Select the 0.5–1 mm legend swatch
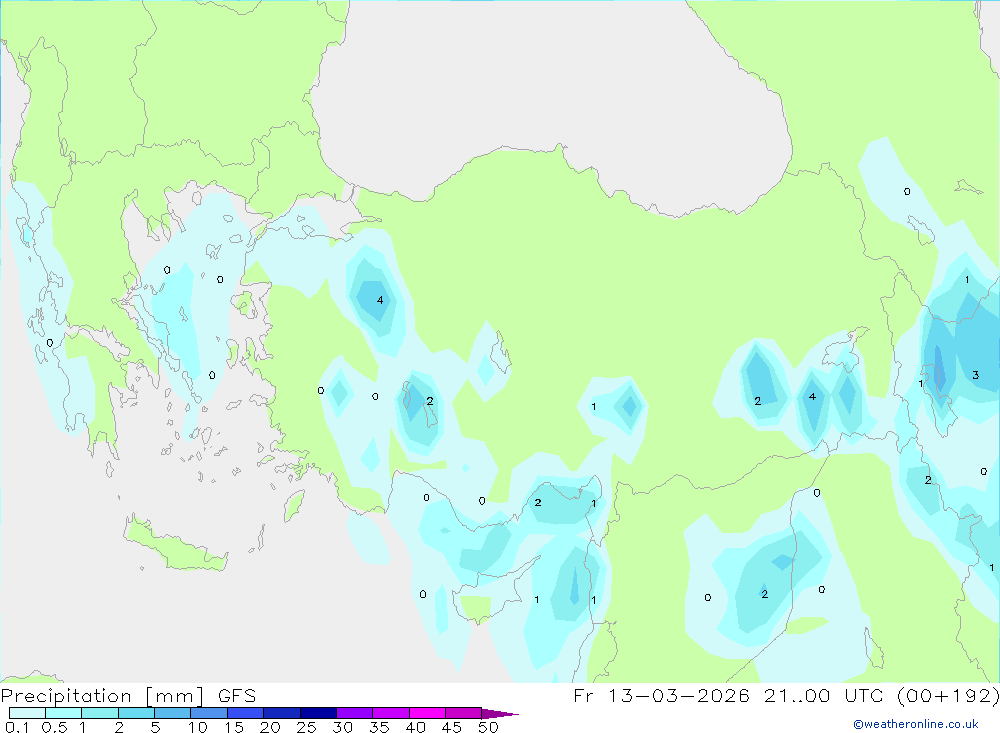This screenshot has height=733, width=1000. point(63,713)
